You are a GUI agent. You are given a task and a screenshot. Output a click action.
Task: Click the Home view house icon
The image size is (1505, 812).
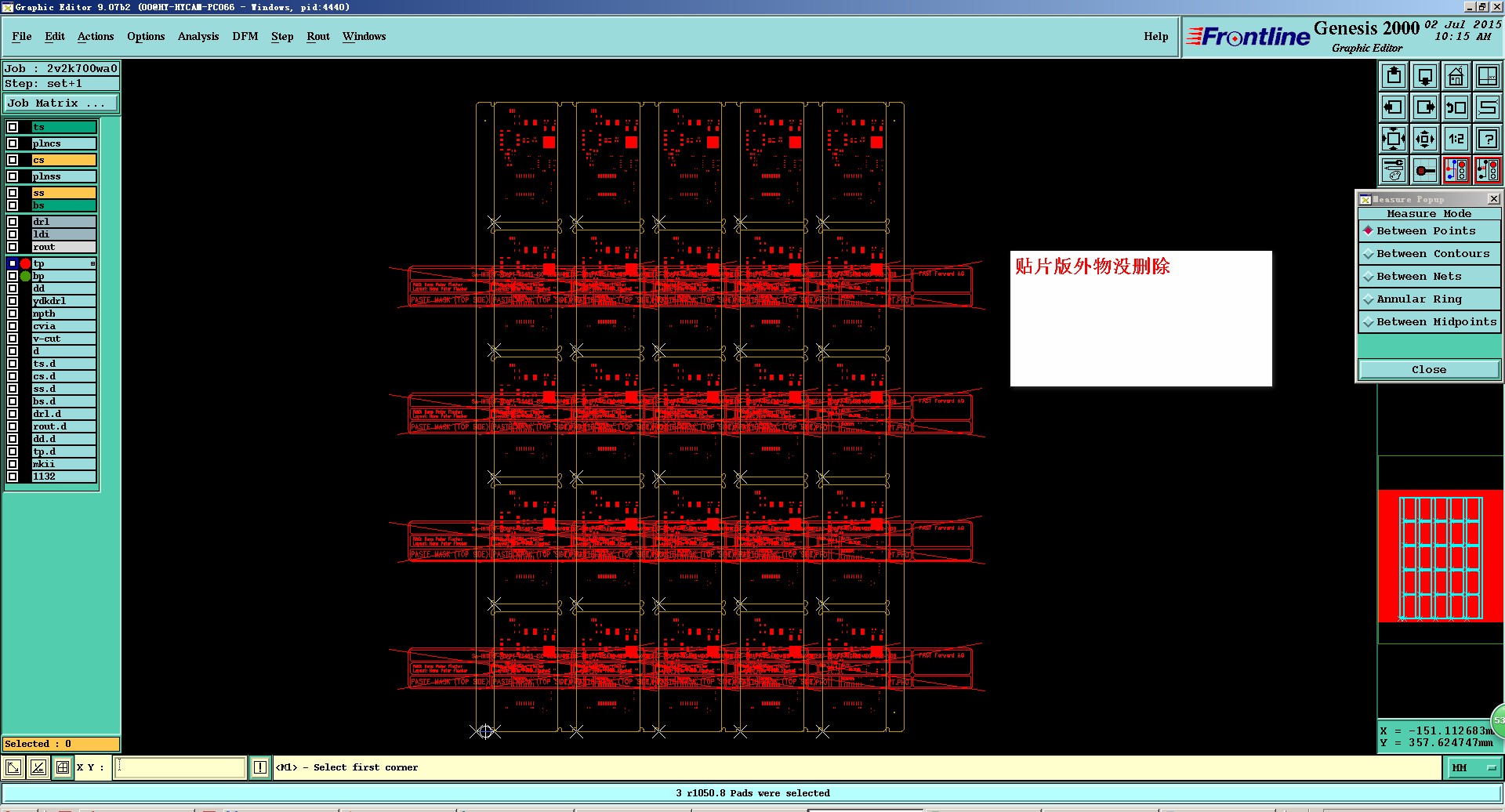[1456, 76]
